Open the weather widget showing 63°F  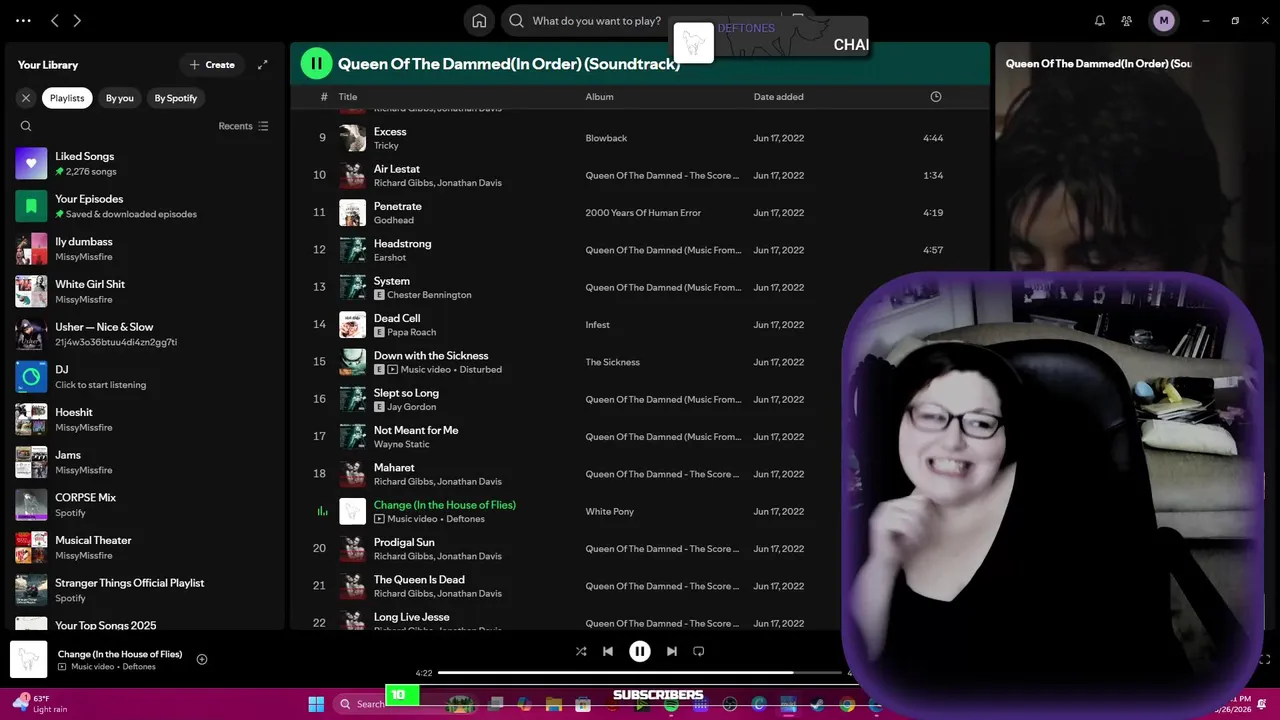tap(40, 704)
